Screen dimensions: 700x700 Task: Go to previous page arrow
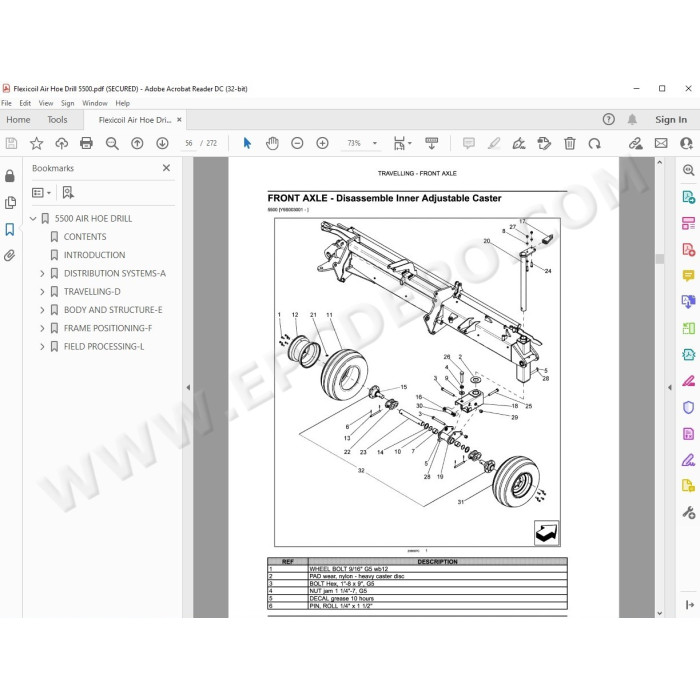pos(137,143)
